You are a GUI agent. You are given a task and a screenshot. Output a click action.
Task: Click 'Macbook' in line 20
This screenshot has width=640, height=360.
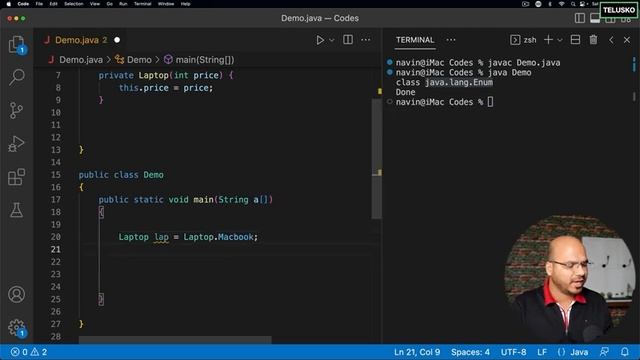(x=236, y=237)
